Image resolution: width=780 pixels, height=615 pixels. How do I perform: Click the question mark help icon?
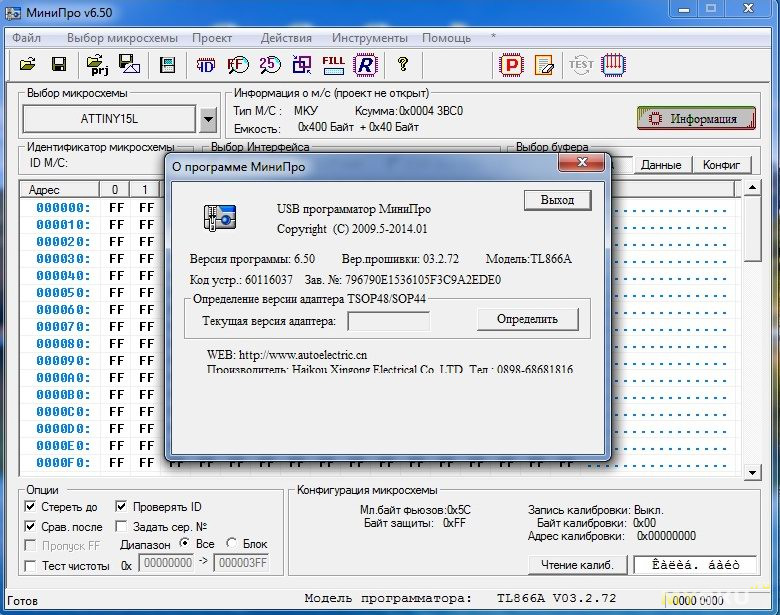tap(403, 64)
